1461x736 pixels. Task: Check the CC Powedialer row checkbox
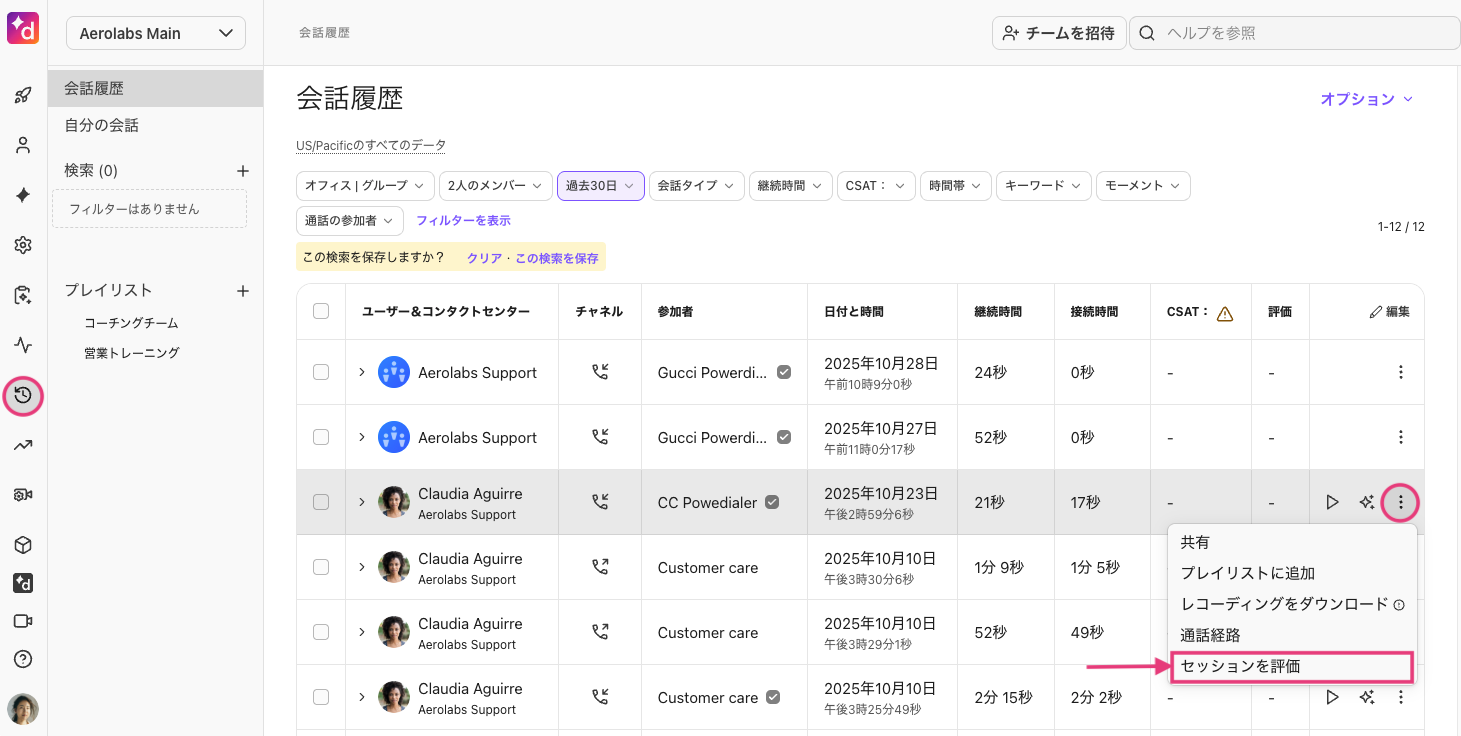tap(321, 502)
